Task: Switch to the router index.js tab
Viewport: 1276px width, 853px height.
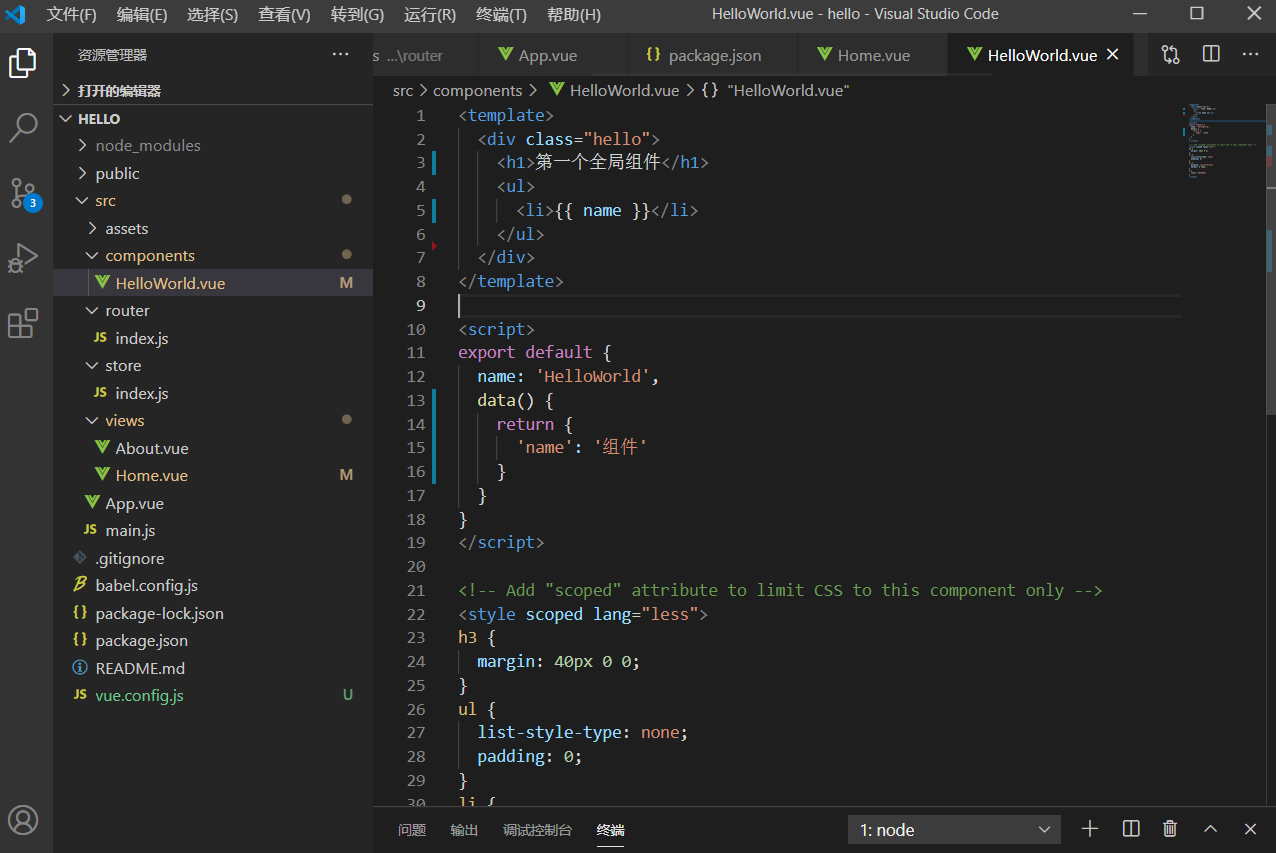Action: (x=424, y=55)
